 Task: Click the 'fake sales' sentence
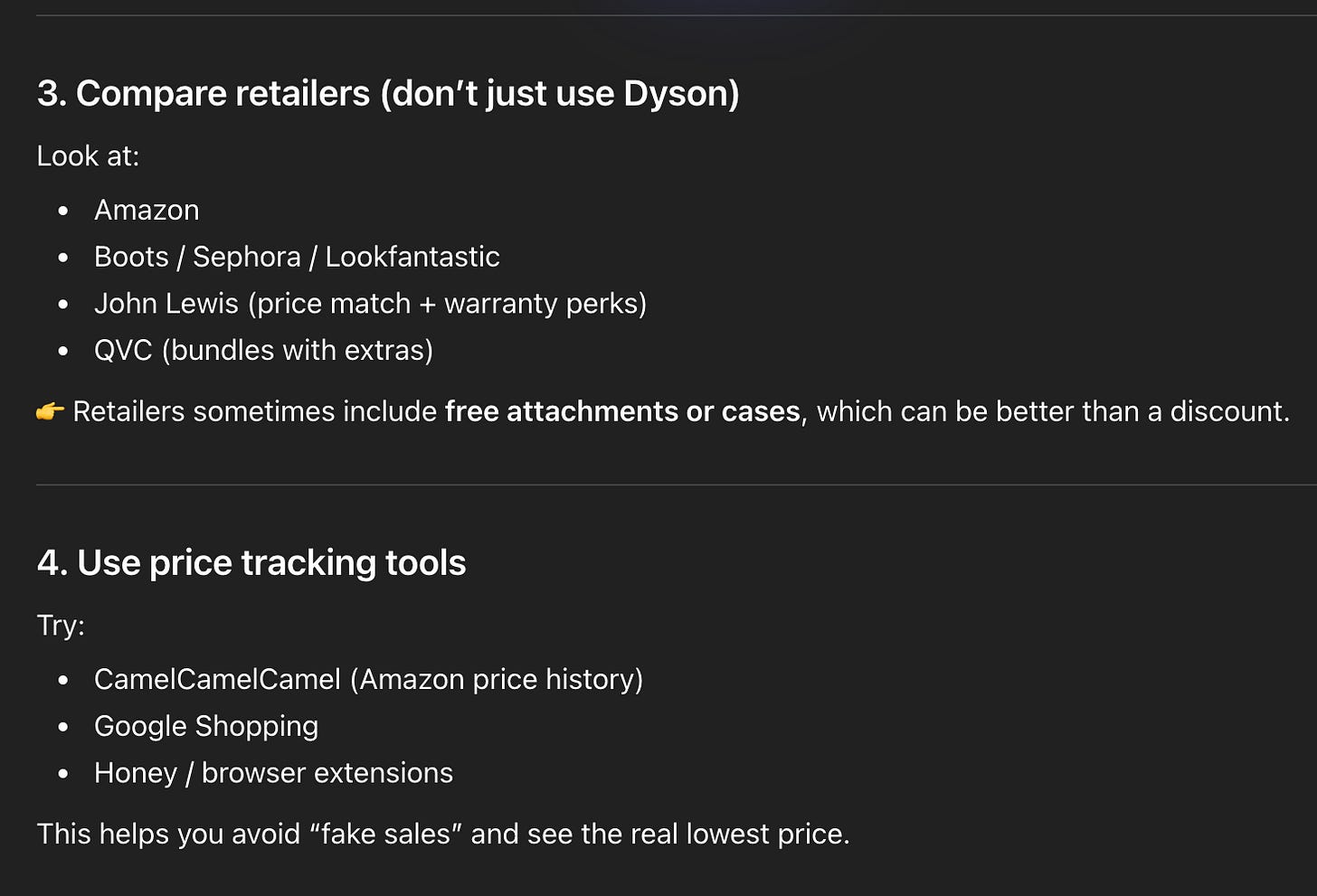point(443,834)
